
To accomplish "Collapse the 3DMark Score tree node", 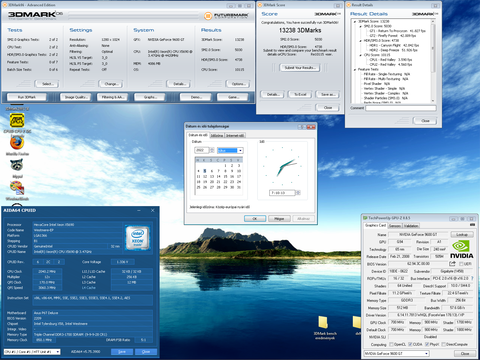I will pyautogui.click(x=355, y=22).
